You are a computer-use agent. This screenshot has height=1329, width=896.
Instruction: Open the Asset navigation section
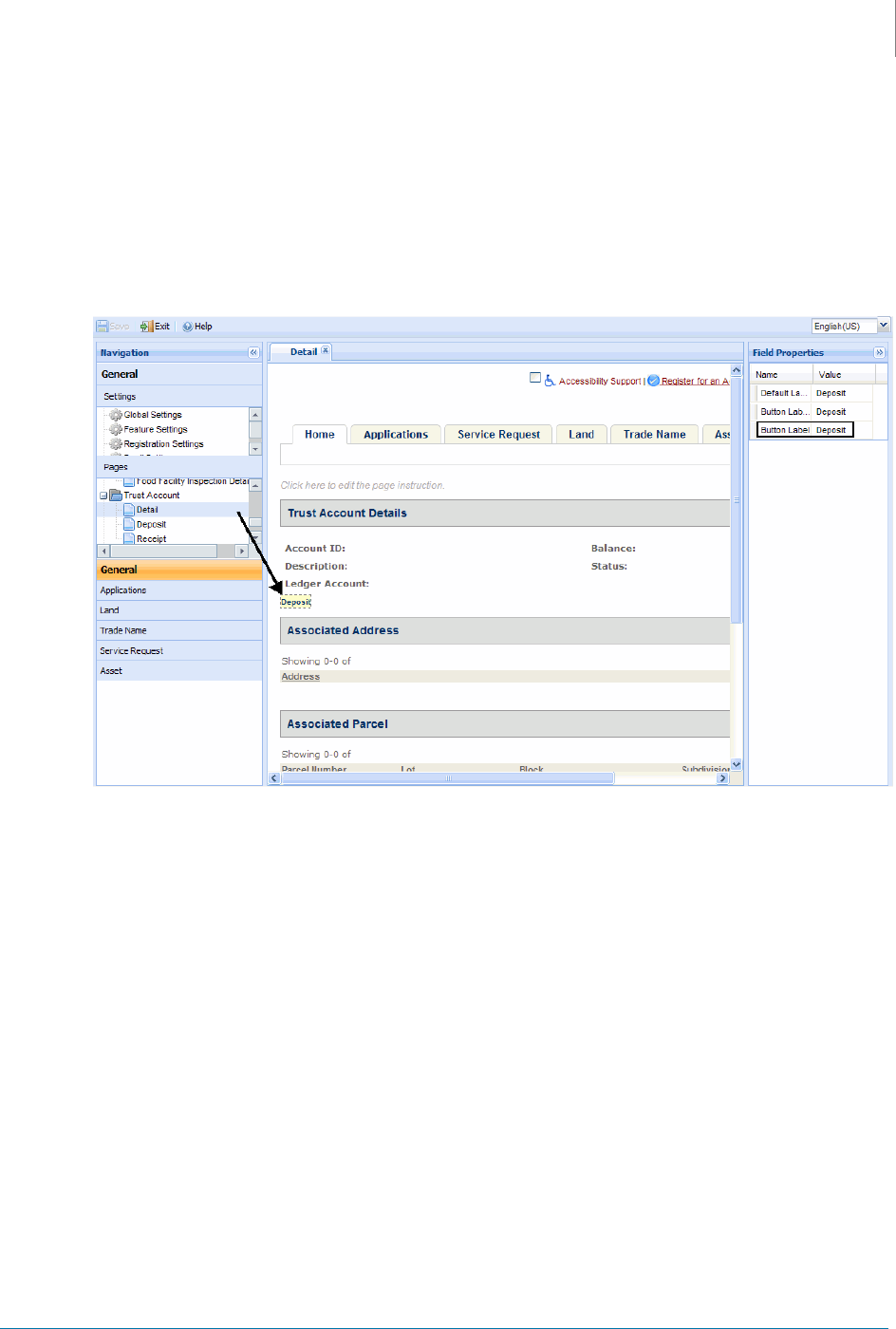(x=179, y=670)
